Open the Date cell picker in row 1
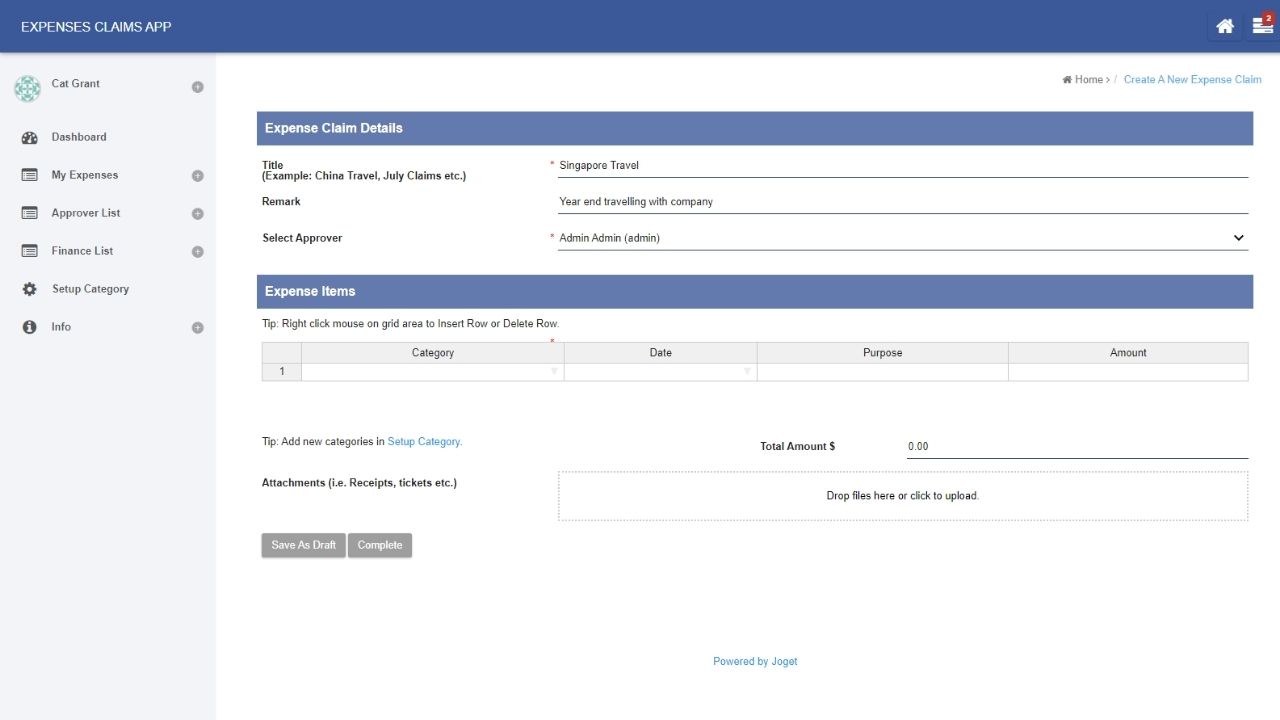1280x720 pixels. (746, 372)
